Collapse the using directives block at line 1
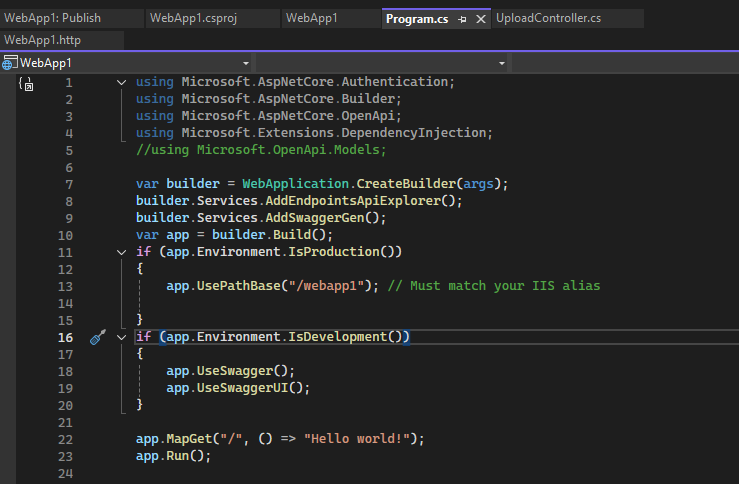 point(122,82)
